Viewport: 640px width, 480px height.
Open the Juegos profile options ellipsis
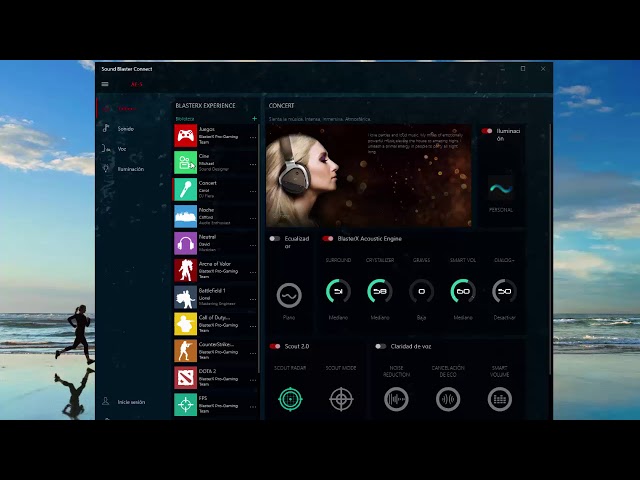coord(253,138)
